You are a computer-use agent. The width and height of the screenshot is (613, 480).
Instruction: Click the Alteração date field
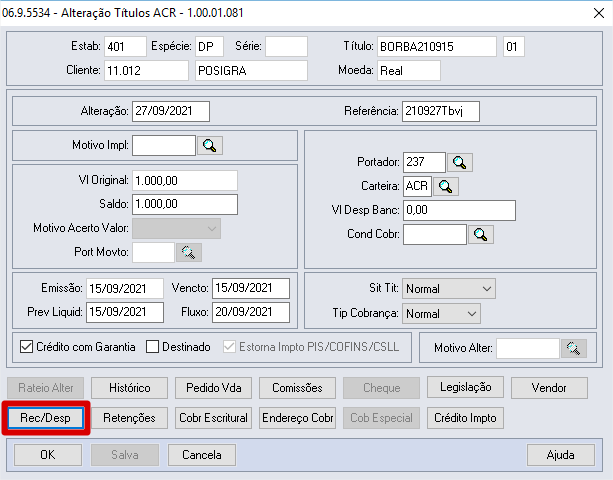click(x=171, y=111)
